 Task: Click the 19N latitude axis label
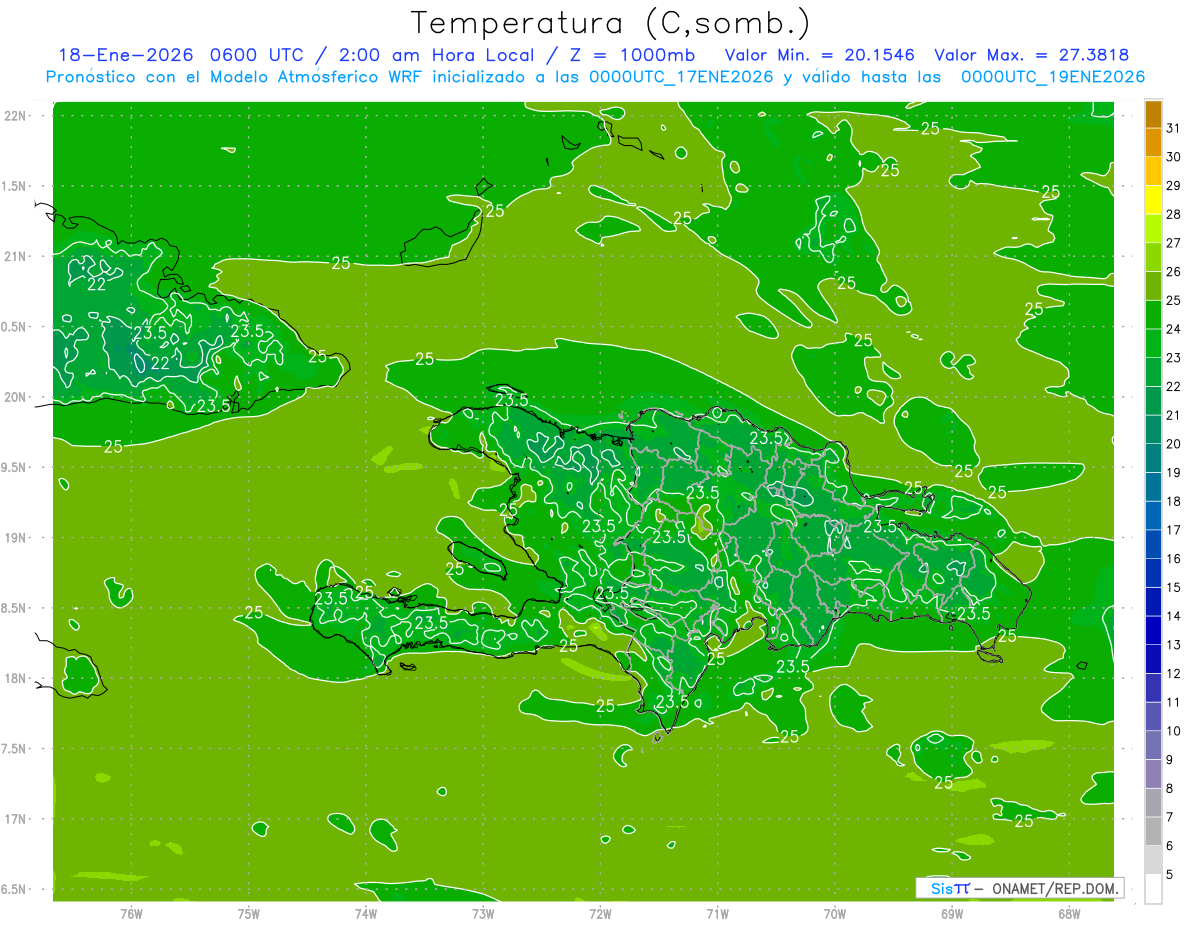point(16,538)
